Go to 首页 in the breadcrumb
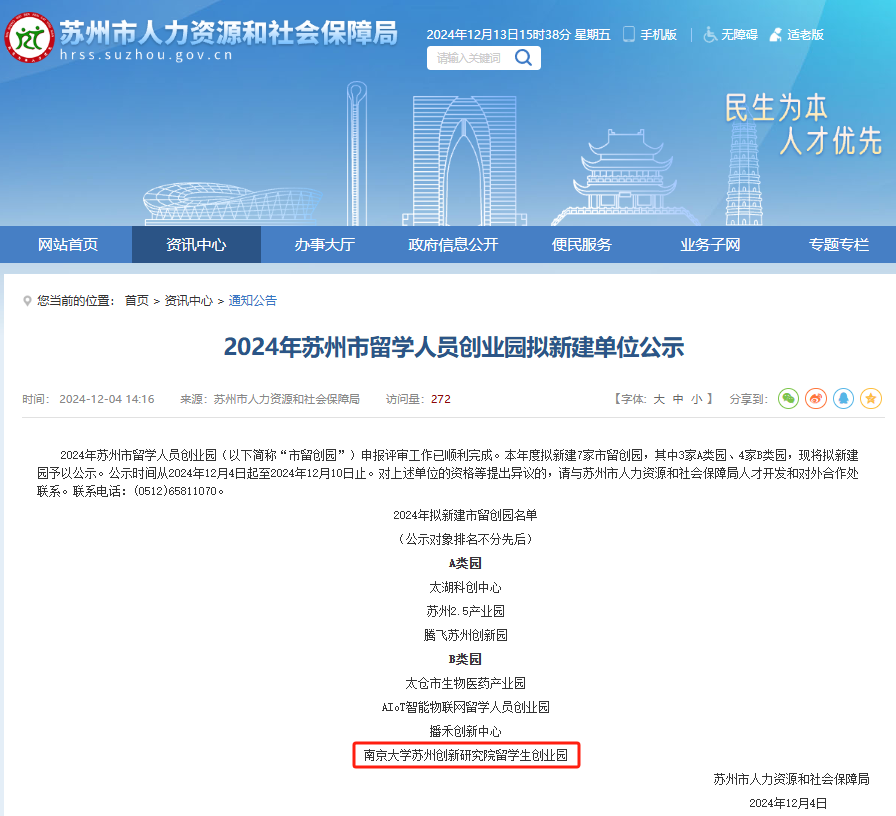896x816 pixels. tap(137, 301)
